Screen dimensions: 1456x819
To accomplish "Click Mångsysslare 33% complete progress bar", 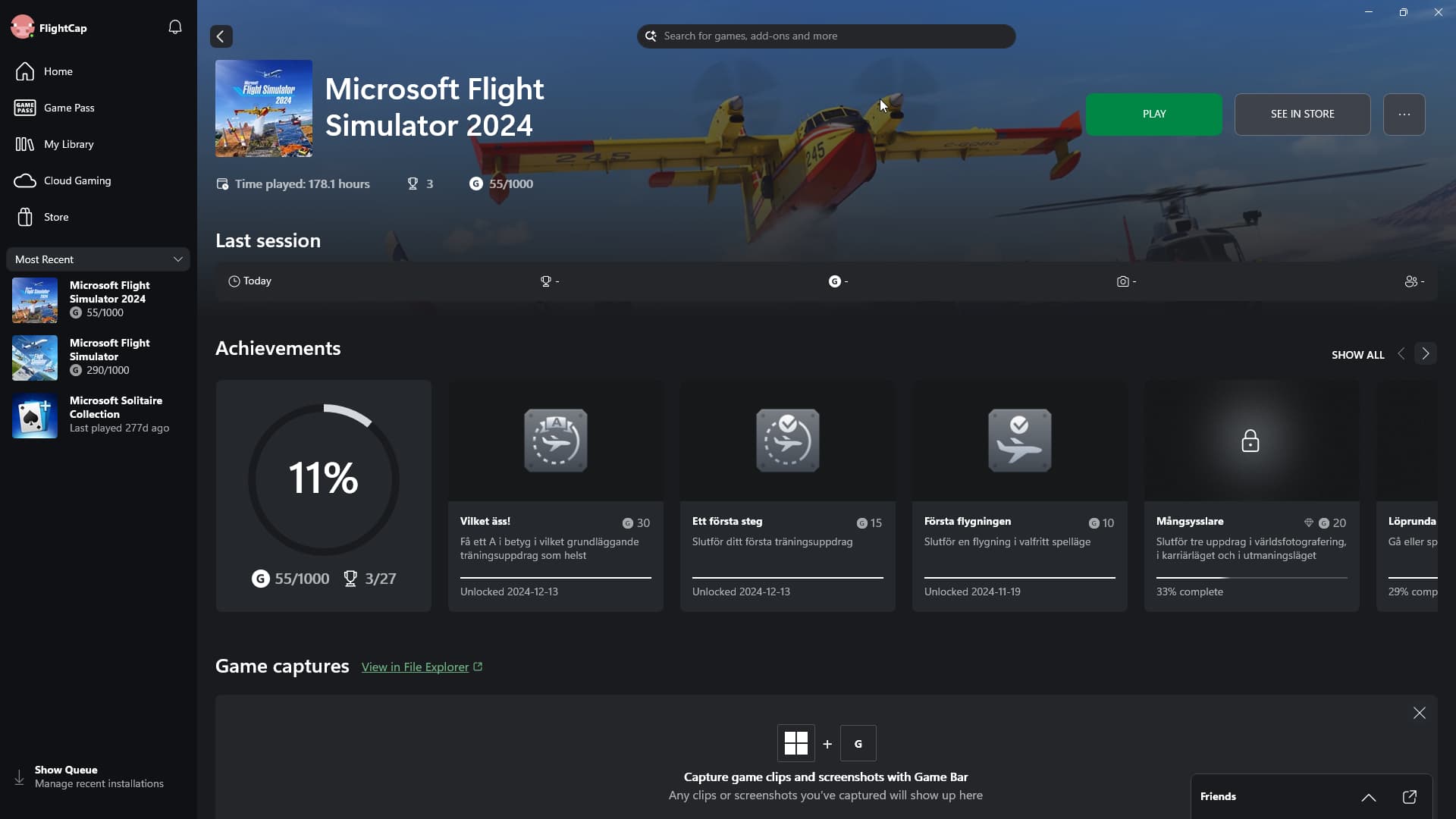I will click(x=1251, y=578).
